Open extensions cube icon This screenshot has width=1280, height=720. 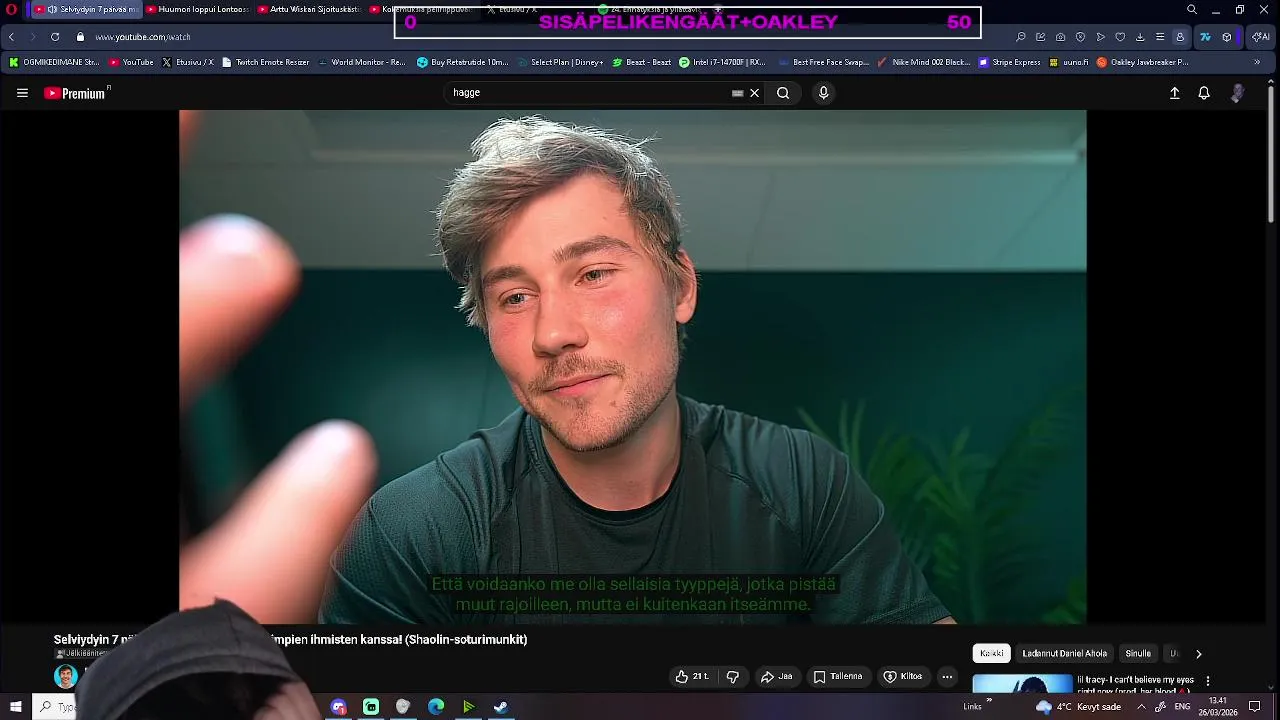(x=1227, y=37)
